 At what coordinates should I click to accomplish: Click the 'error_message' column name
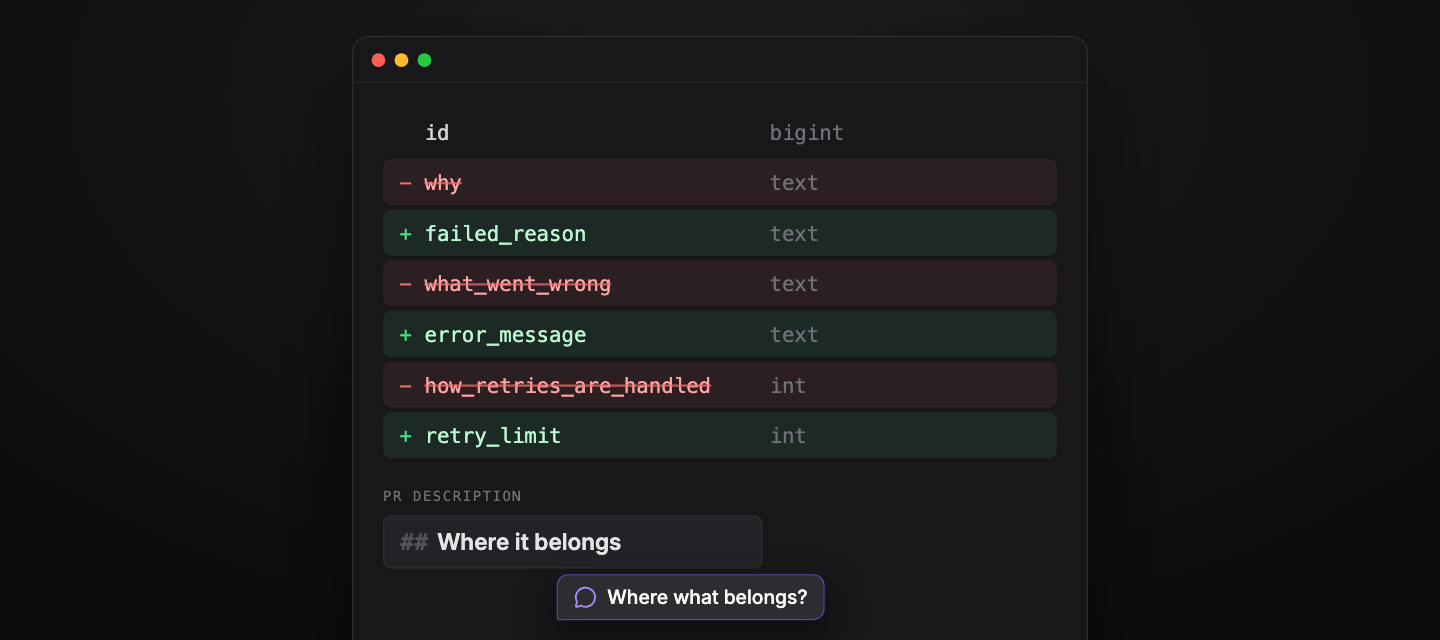(505, 335)
